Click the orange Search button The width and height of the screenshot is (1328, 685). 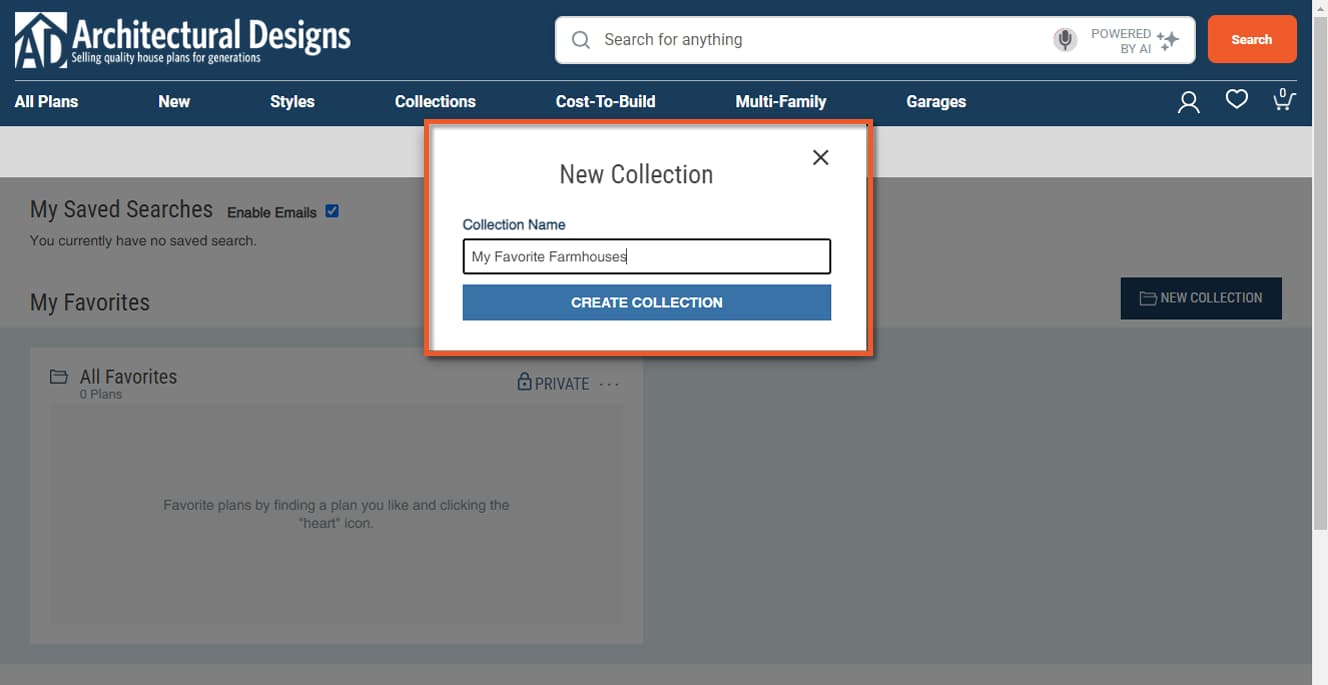(x=1251, y=40)
